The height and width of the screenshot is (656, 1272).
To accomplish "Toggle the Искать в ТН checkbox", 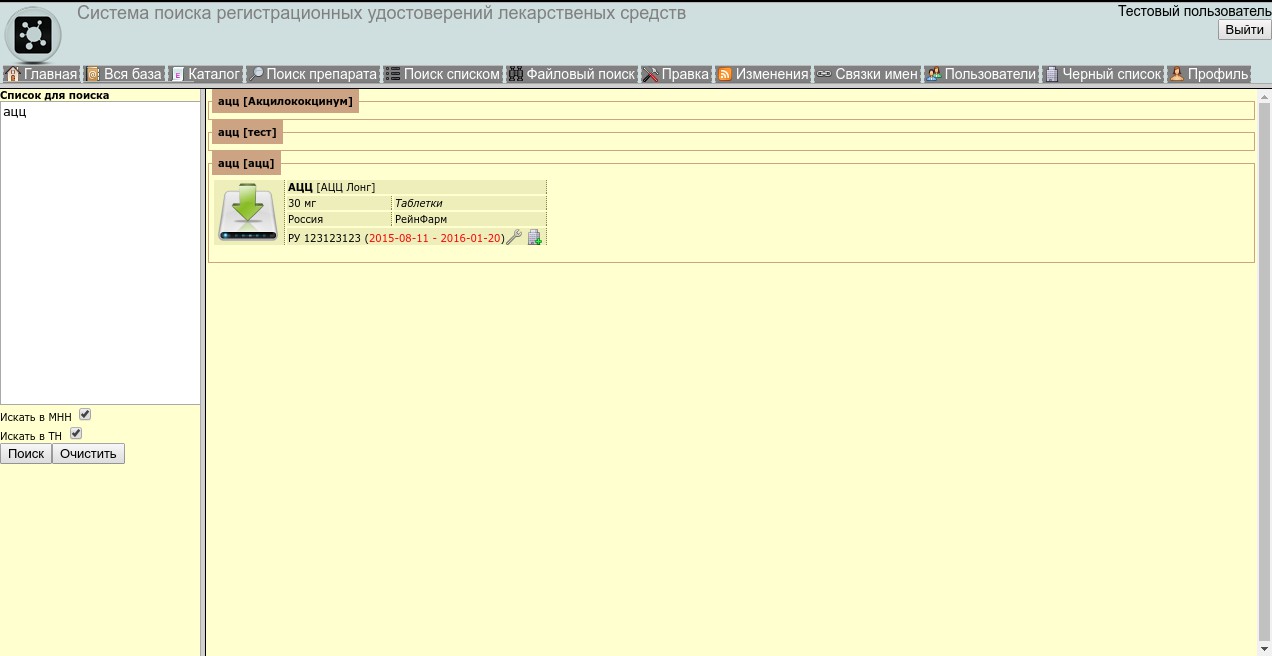I will pos(76,434).
